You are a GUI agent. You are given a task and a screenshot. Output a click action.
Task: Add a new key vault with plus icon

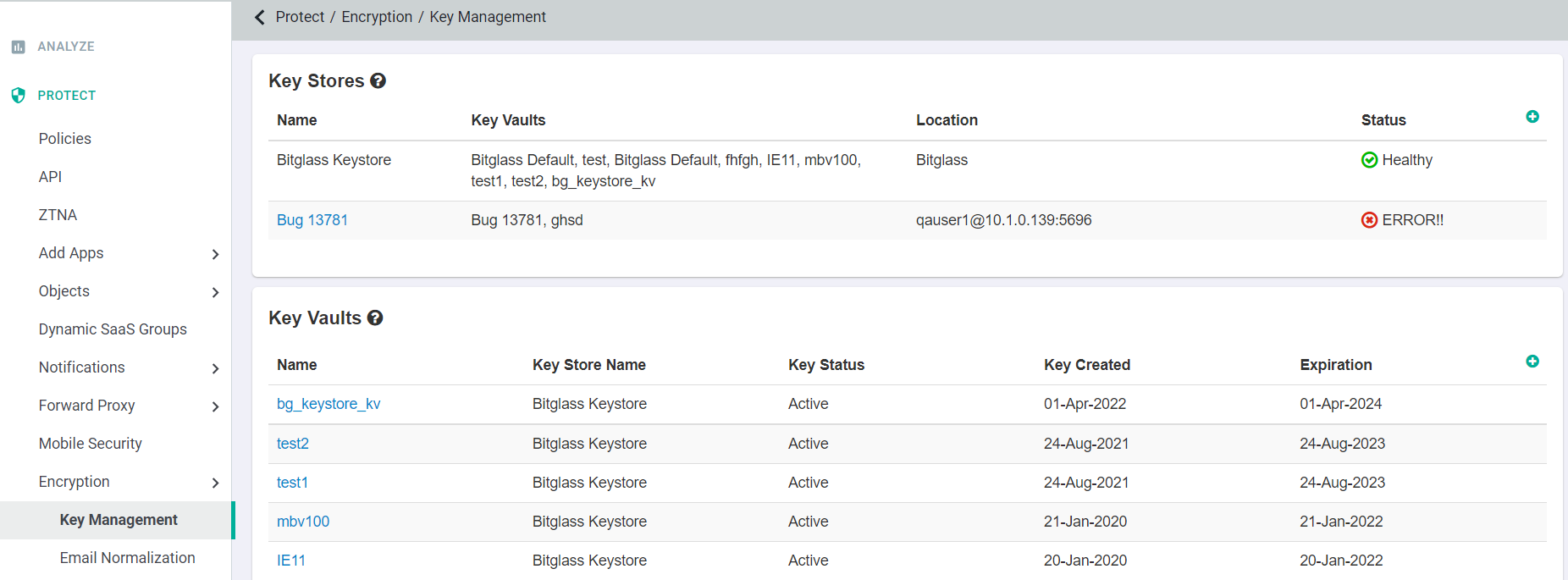(1532, 362)
